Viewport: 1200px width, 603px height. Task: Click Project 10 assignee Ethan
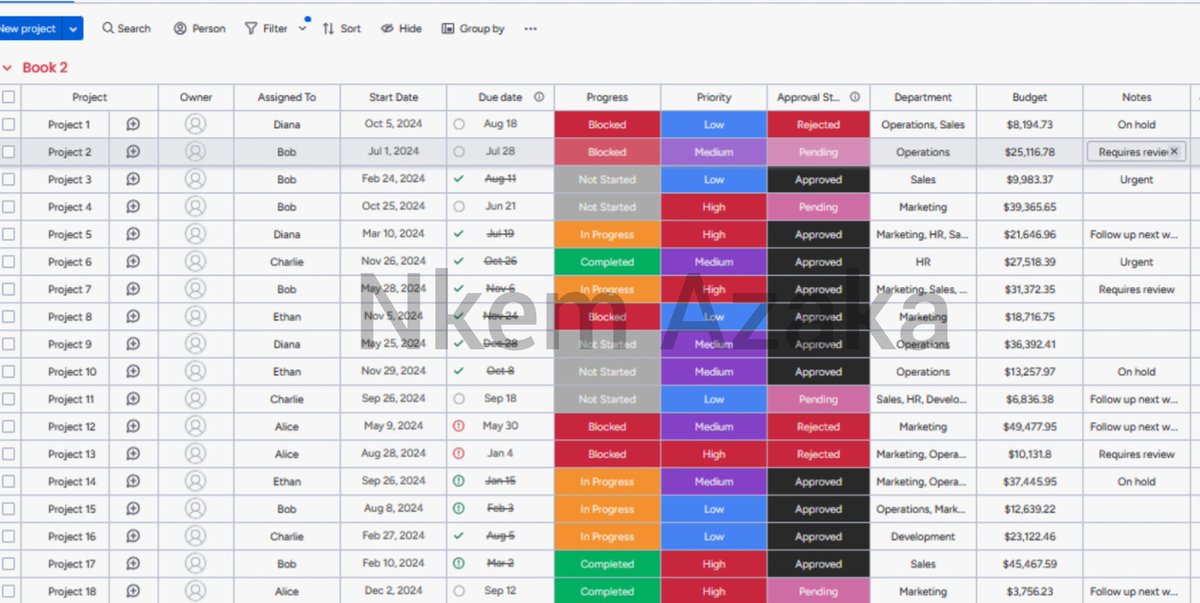287,371
